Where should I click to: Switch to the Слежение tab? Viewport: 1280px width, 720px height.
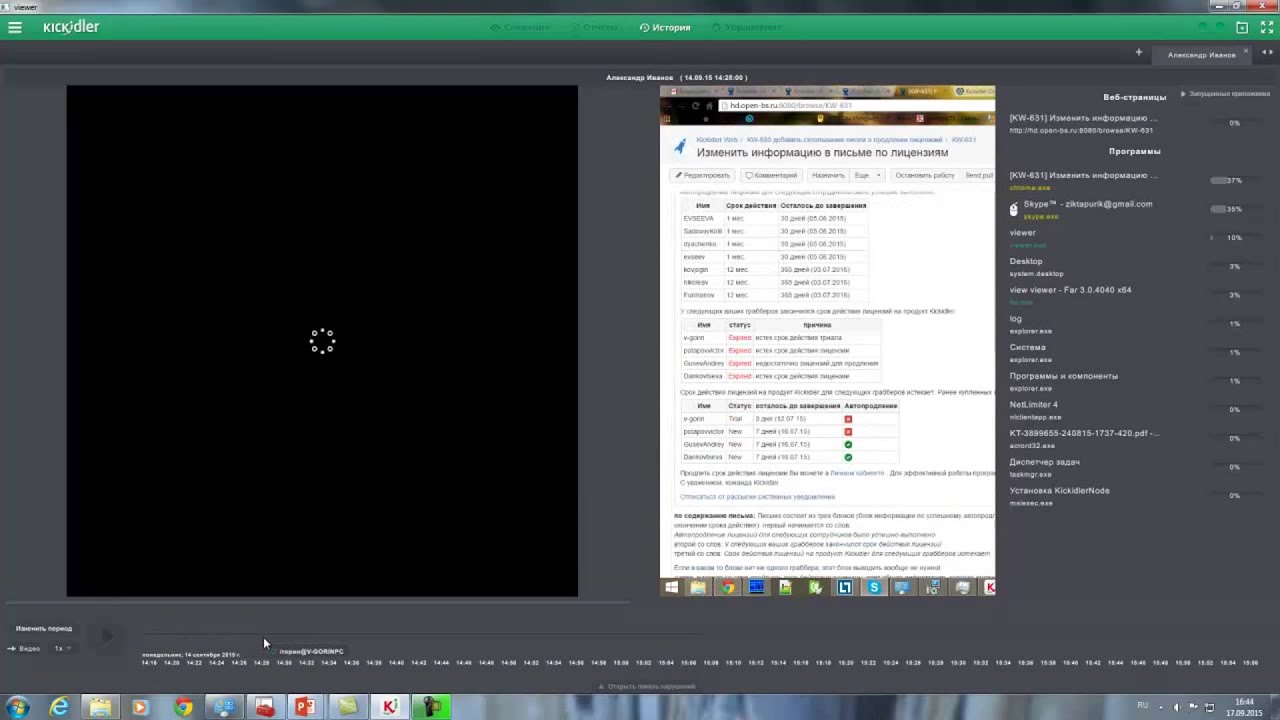click(521, 28)
